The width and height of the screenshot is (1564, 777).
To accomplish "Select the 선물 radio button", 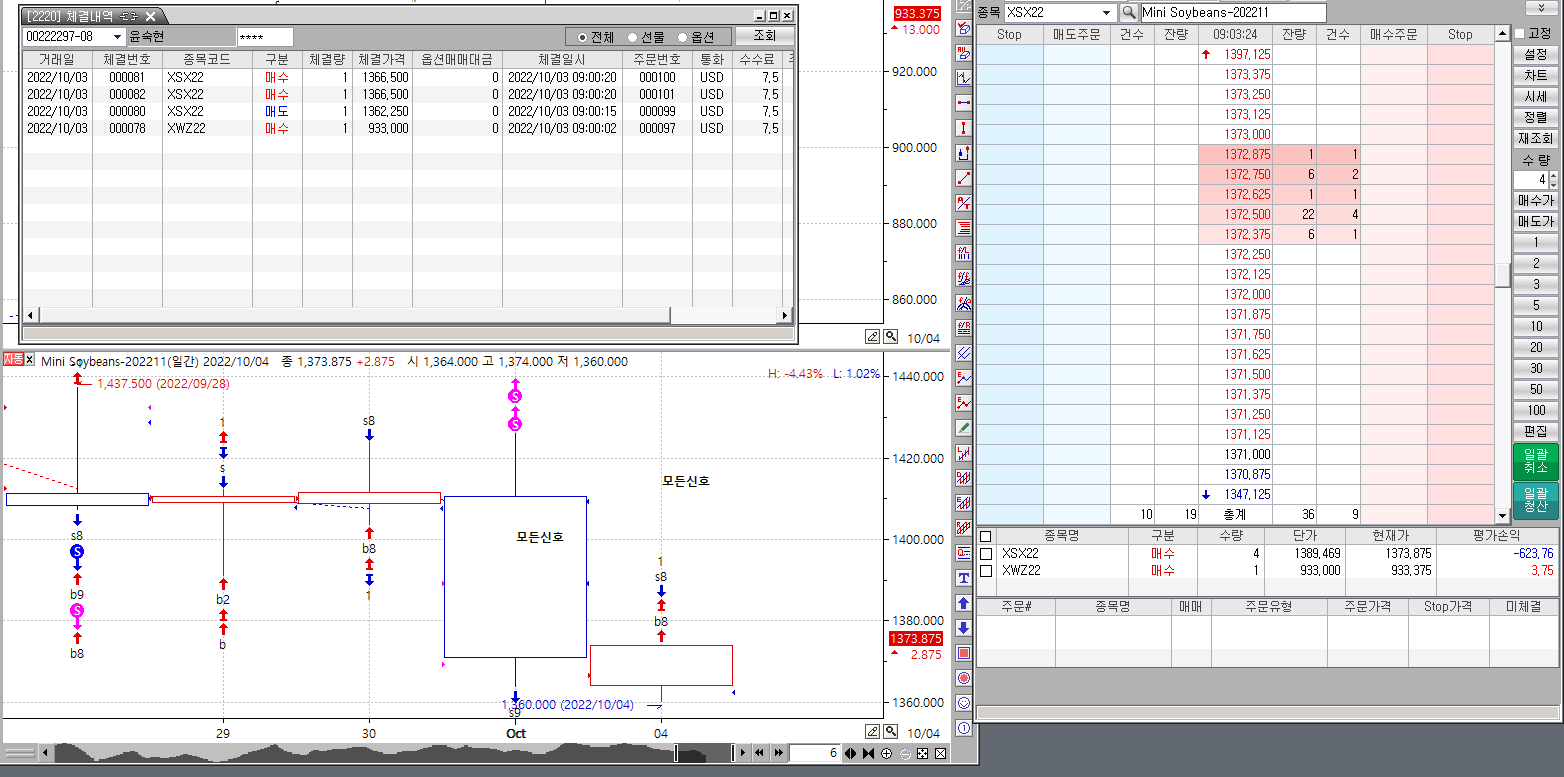I will point(633,37).
